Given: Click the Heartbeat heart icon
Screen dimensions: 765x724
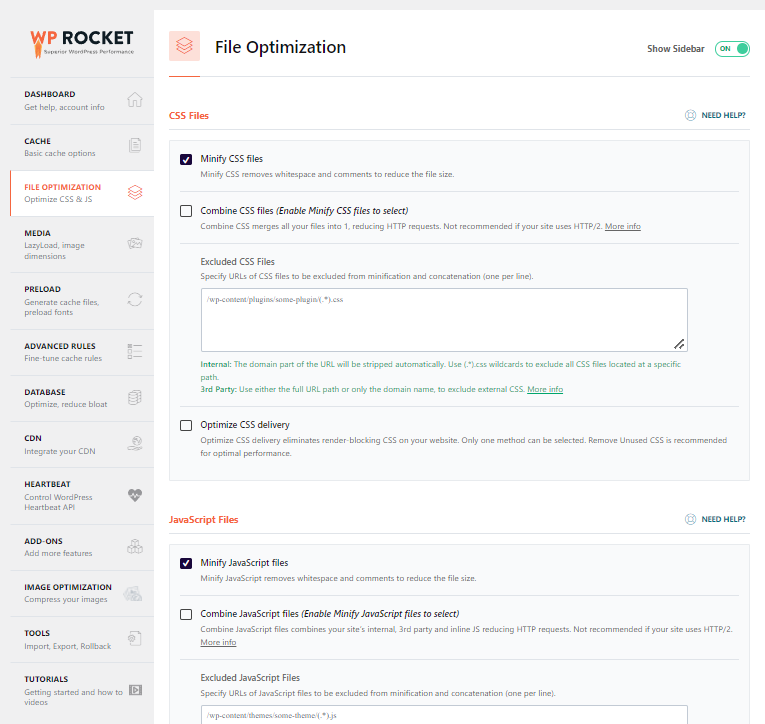Looking at the screenshot, I should pos(135,495).
